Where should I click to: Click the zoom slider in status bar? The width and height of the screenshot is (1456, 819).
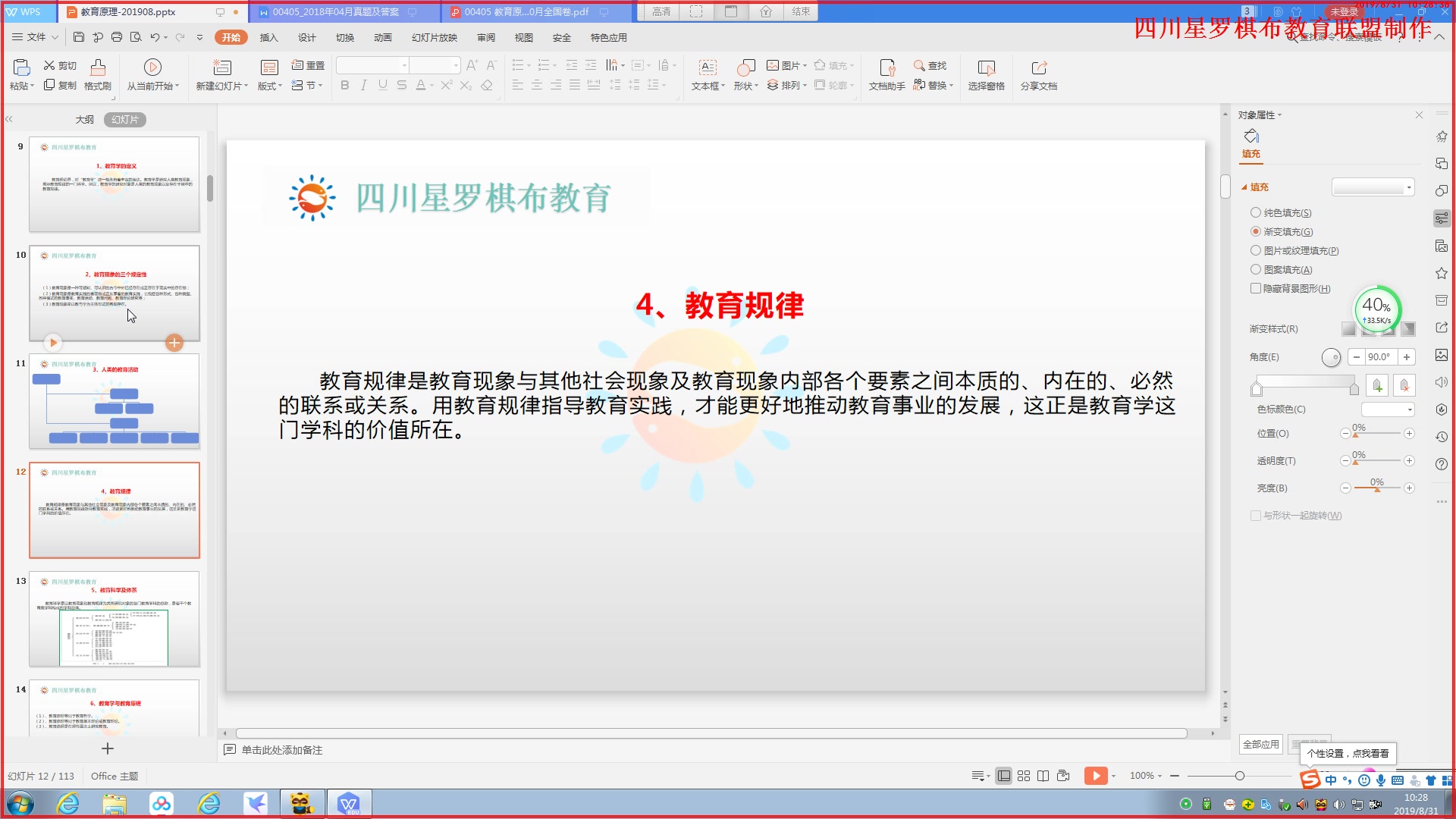point(1239,776)
